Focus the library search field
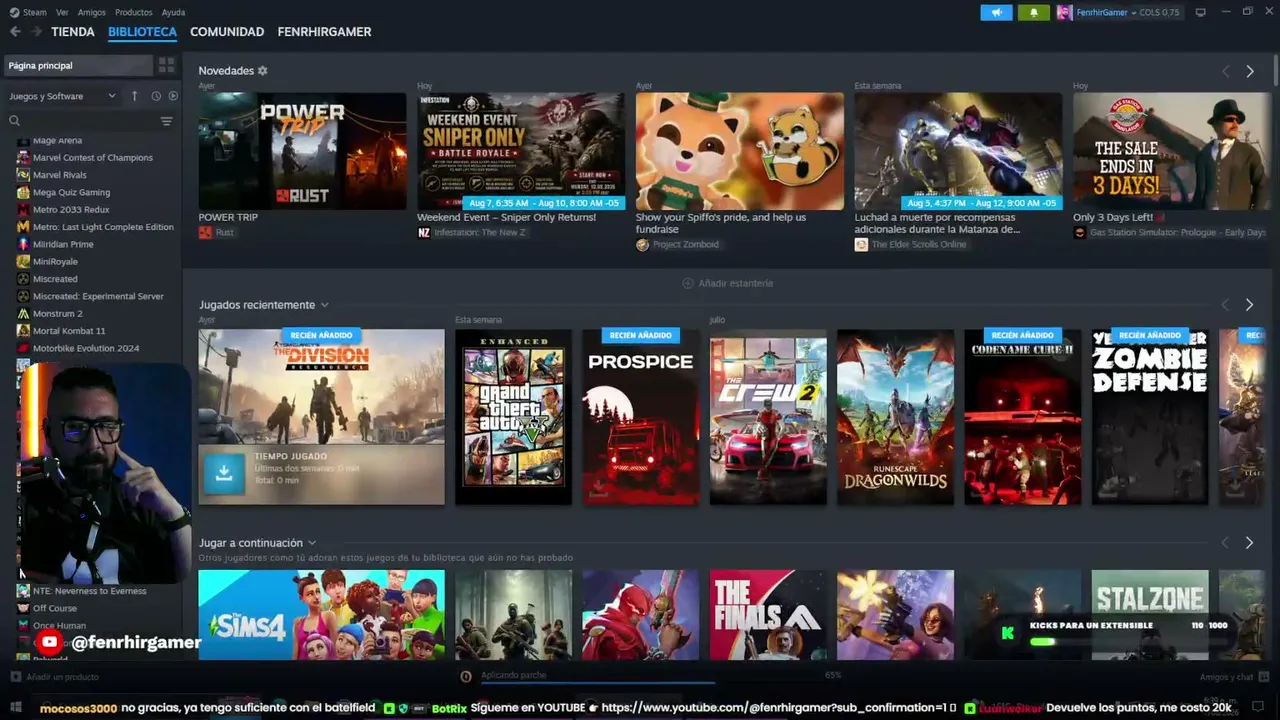 coord(82,121)
